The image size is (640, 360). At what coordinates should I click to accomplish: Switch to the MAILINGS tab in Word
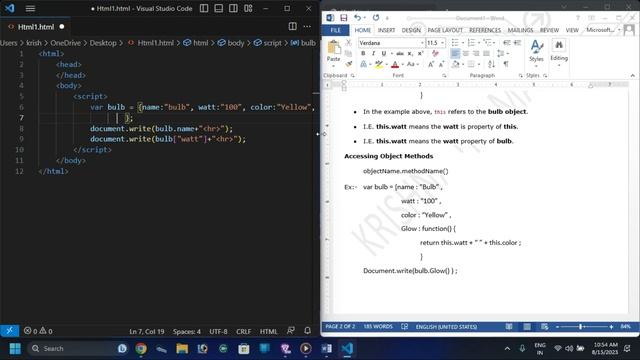pyautogui.click(x=520, y=30)
